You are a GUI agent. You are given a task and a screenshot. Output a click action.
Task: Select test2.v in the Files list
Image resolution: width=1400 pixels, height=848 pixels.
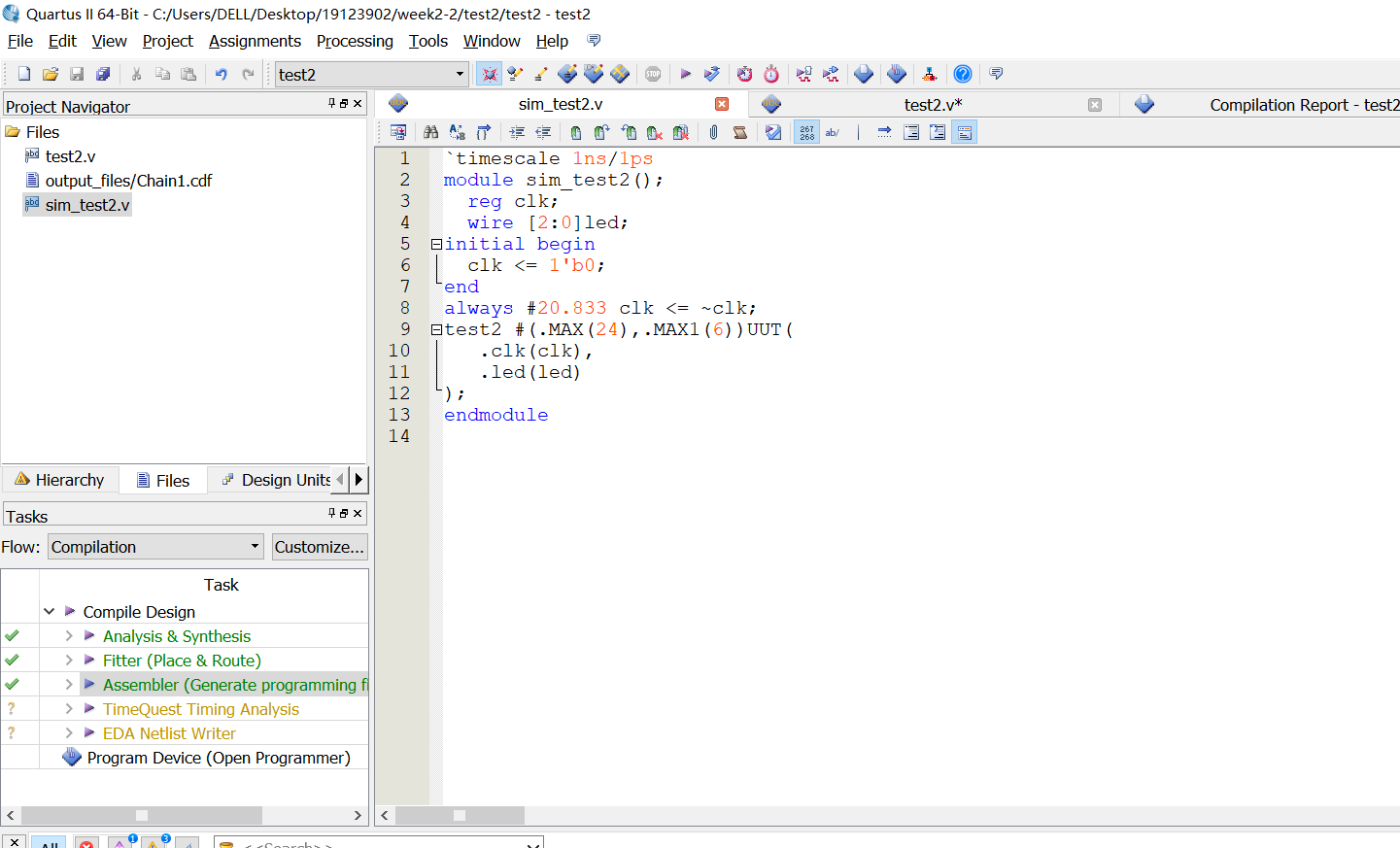(x=70, y=156)
